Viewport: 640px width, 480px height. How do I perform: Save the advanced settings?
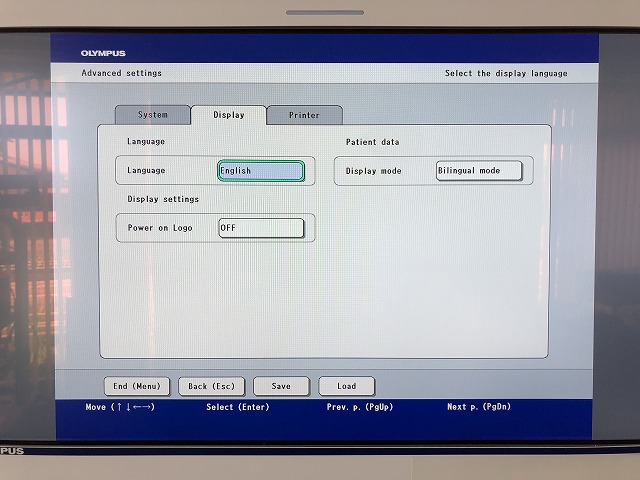[281, 386]
